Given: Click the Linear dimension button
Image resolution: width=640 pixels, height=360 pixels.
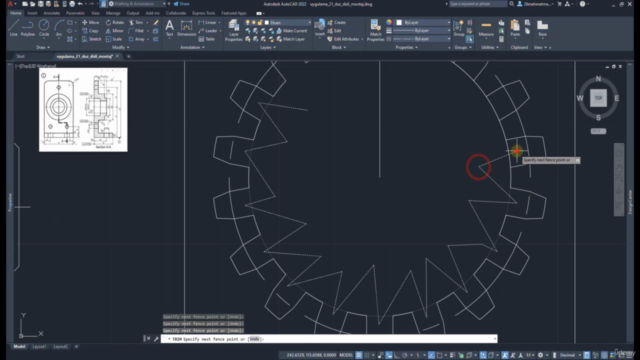Looking at the screenshot, I should (x=208, y=22).
